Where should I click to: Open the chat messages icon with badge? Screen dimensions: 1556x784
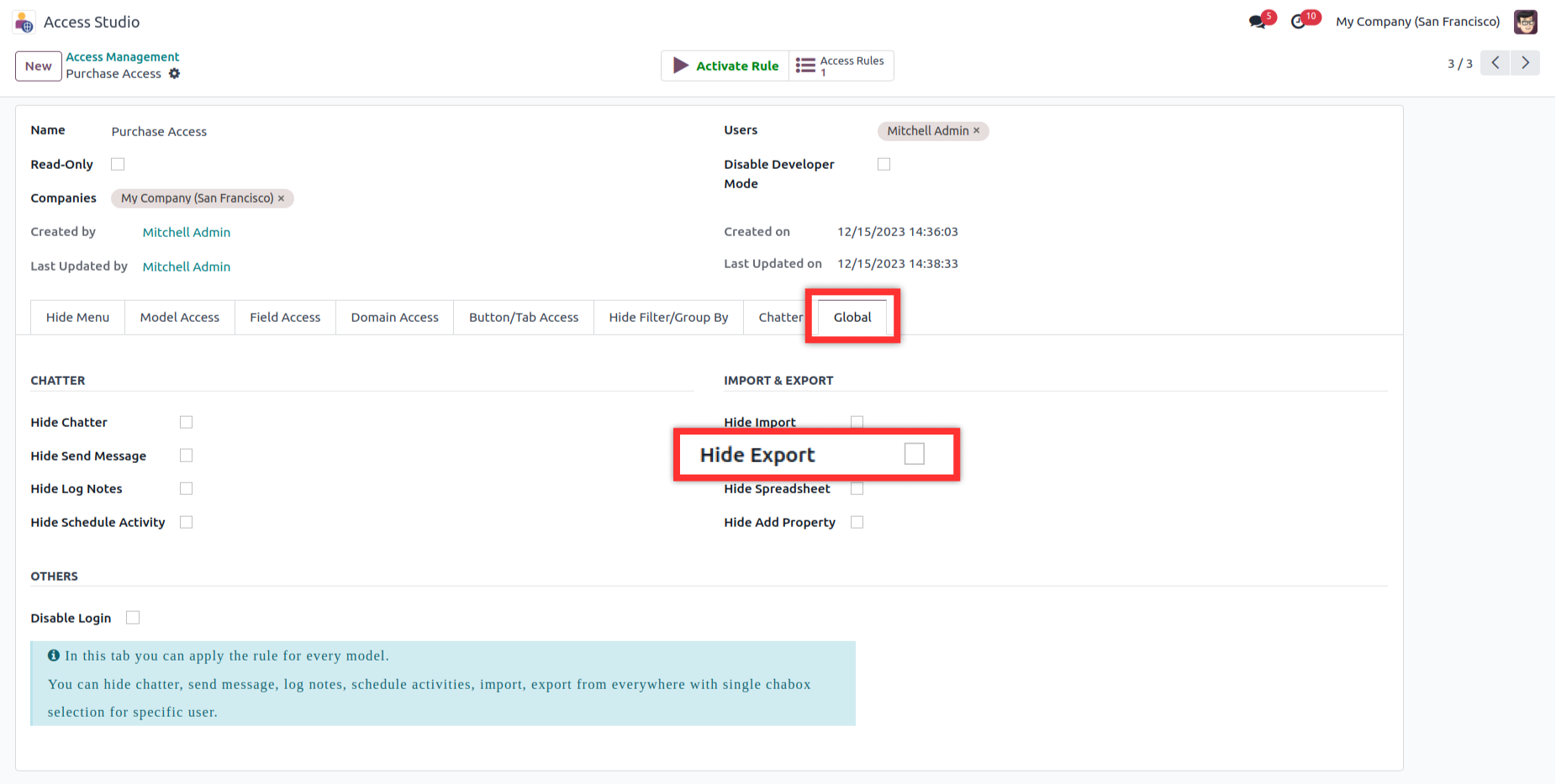click(x=1258, y=22)
